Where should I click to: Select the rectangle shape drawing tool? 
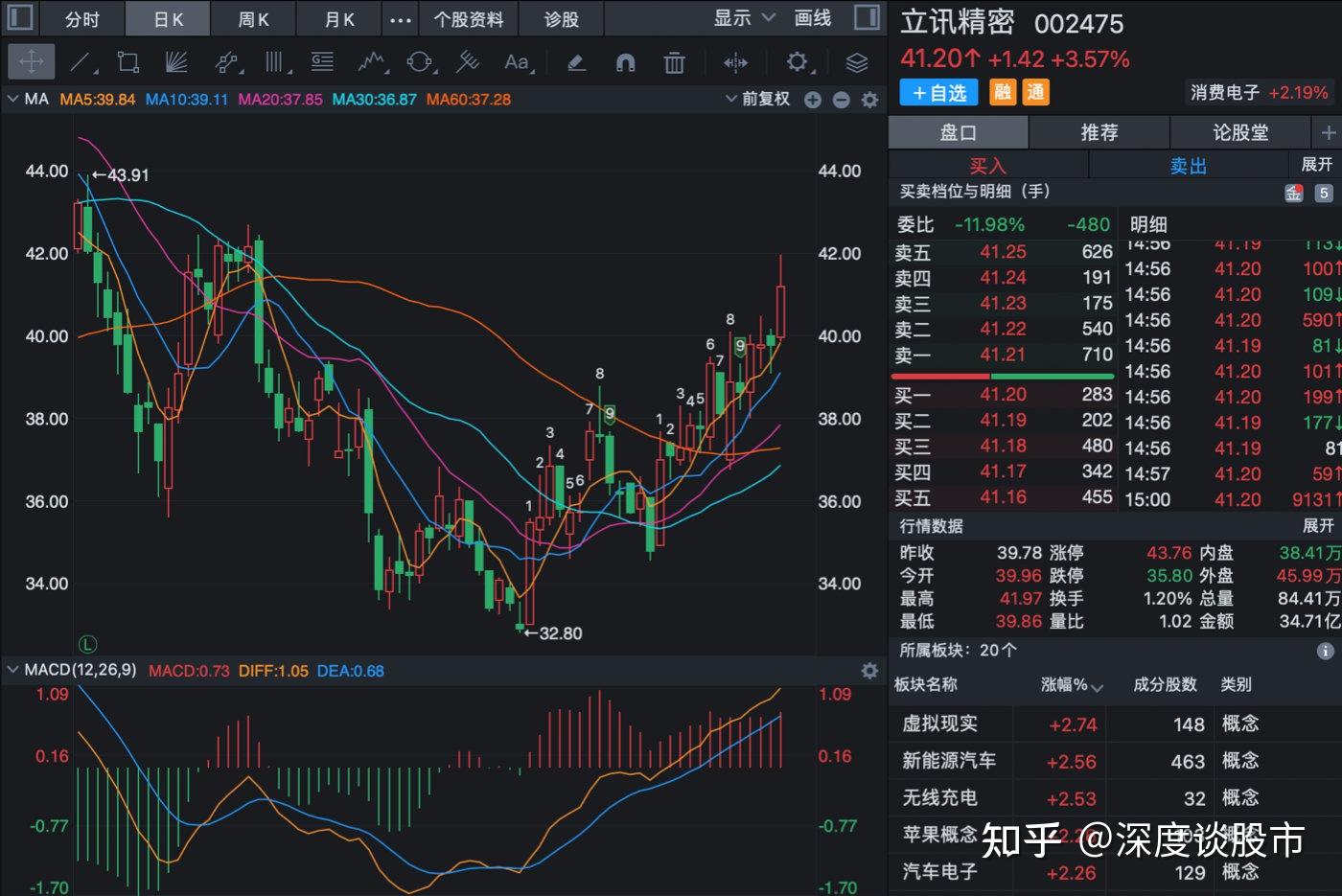point(128,63)
